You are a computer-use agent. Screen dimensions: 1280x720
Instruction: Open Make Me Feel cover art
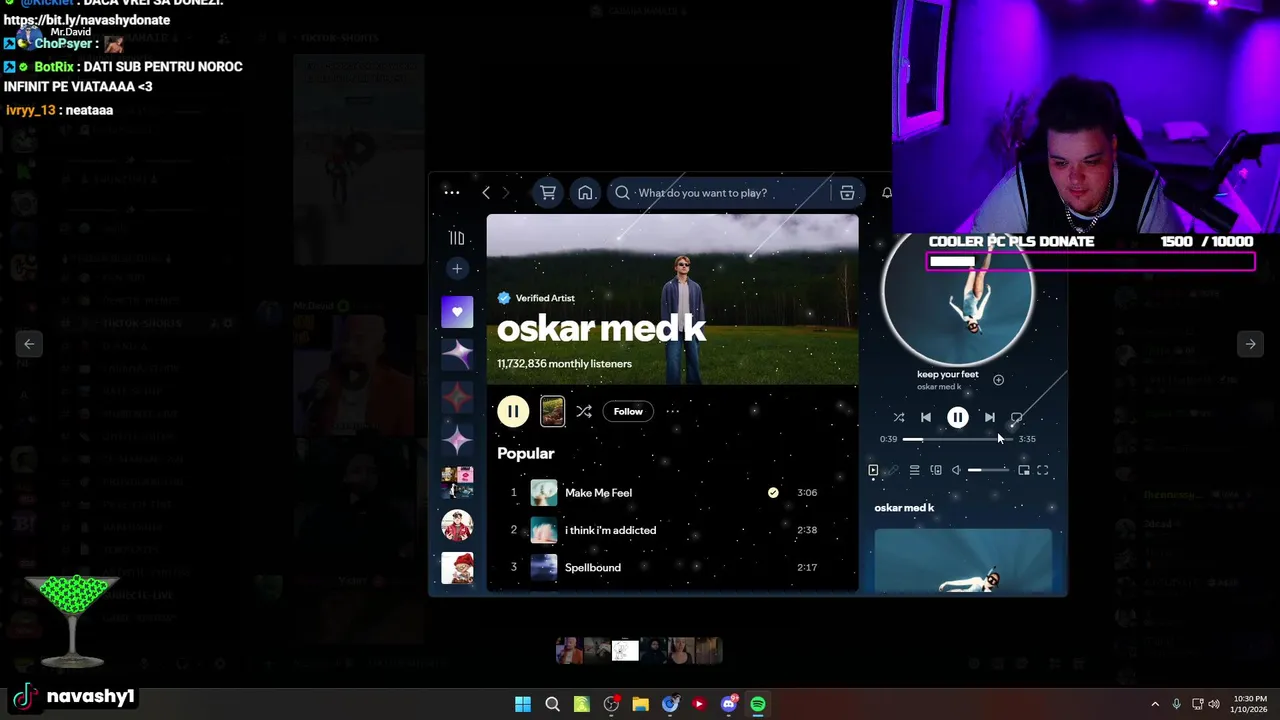pyautogui.click(x=544, y=493)
